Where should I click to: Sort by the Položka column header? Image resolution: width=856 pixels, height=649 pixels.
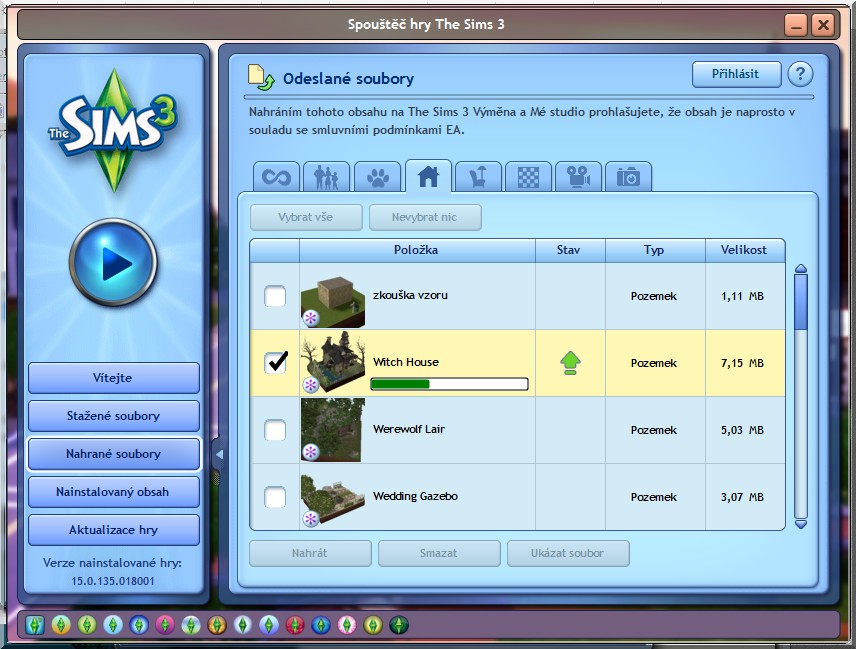point(417,251)
